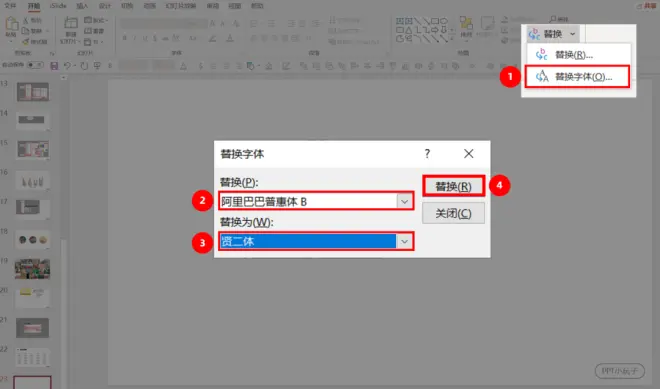Click the help question mark in 替换字体 dialog
660x389 pixels.
coord(427,154)
